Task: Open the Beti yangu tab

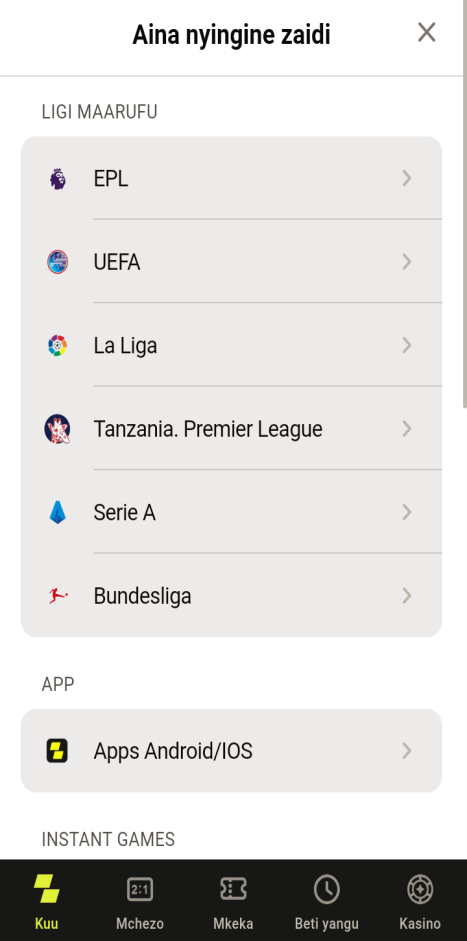Action: (x=327, y=901)
